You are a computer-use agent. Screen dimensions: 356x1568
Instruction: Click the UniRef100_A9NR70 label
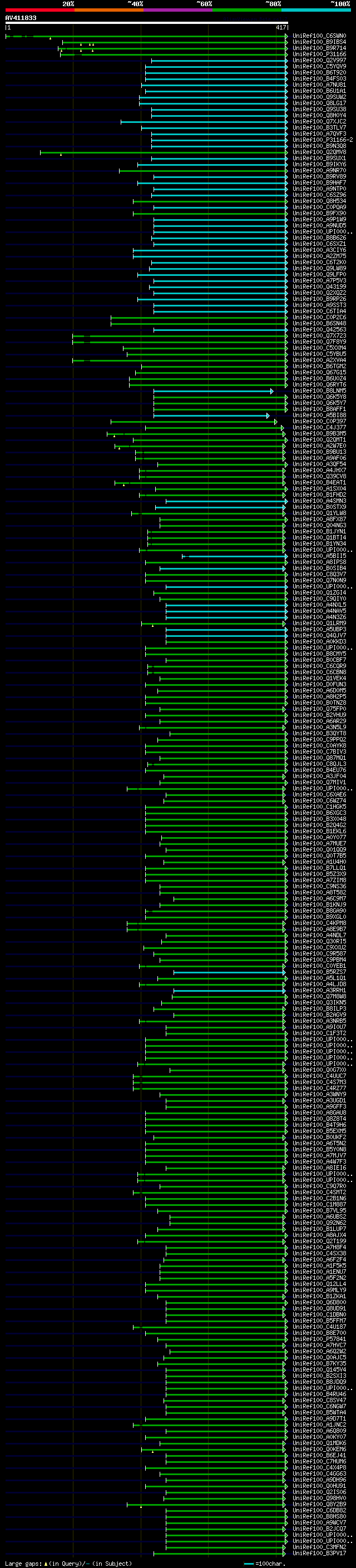[x=319, y=170]
